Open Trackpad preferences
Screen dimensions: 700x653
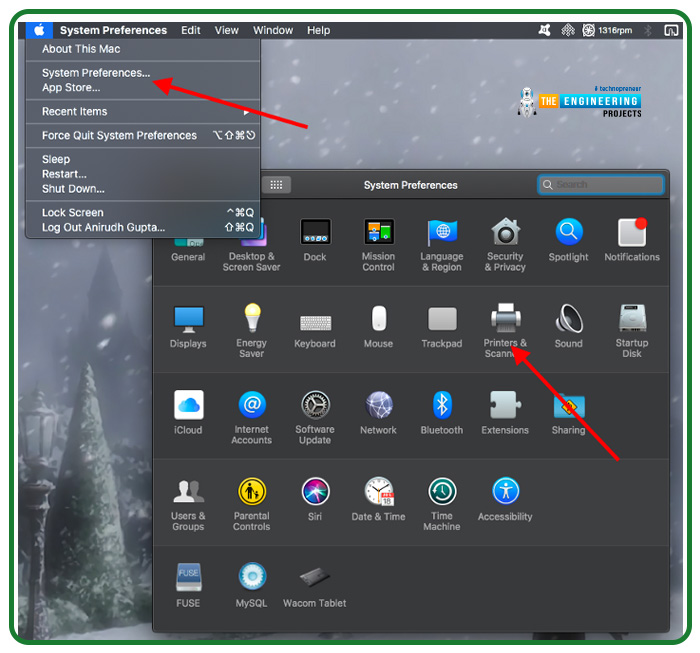442,327
